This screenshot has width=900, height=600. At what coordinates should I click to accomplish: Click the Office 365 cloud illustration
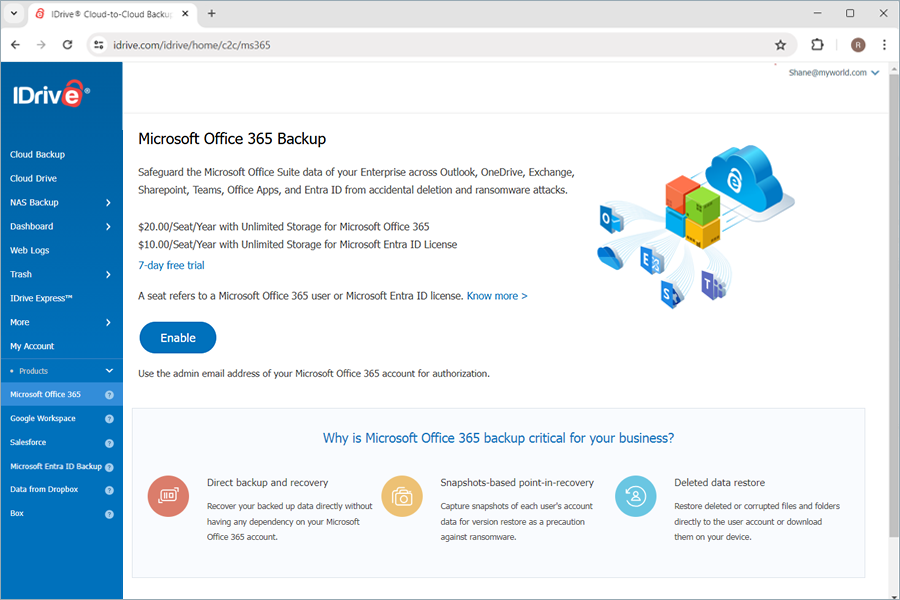coord(696,226)
